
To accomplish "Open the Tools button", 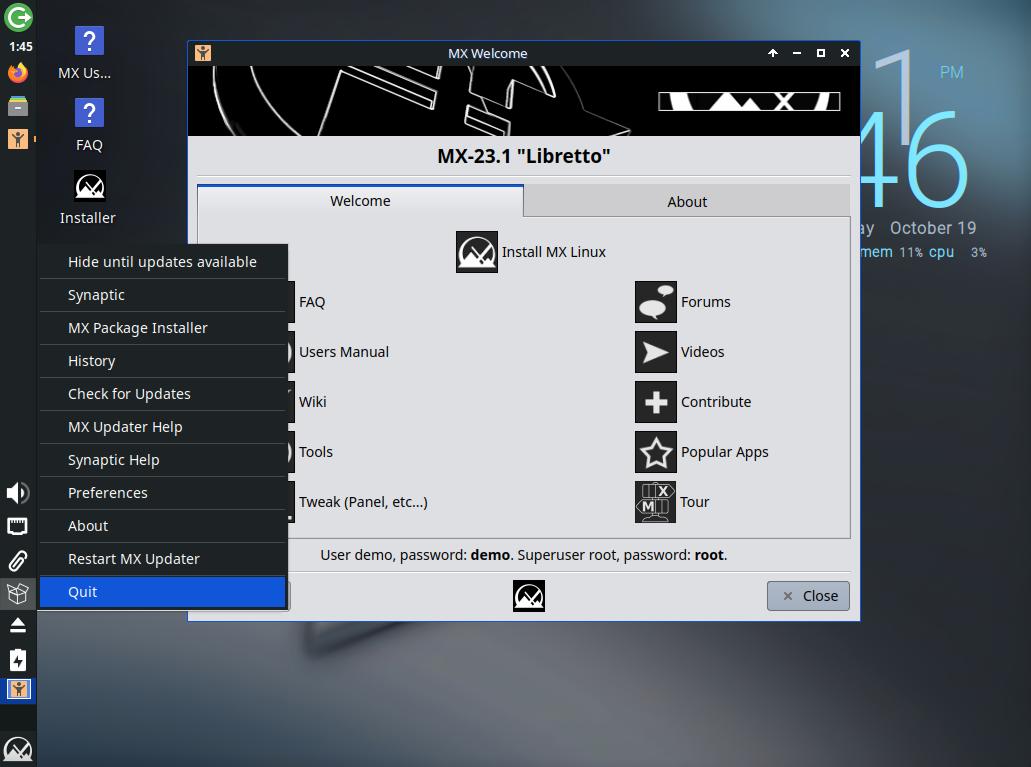I will (316, 452).
